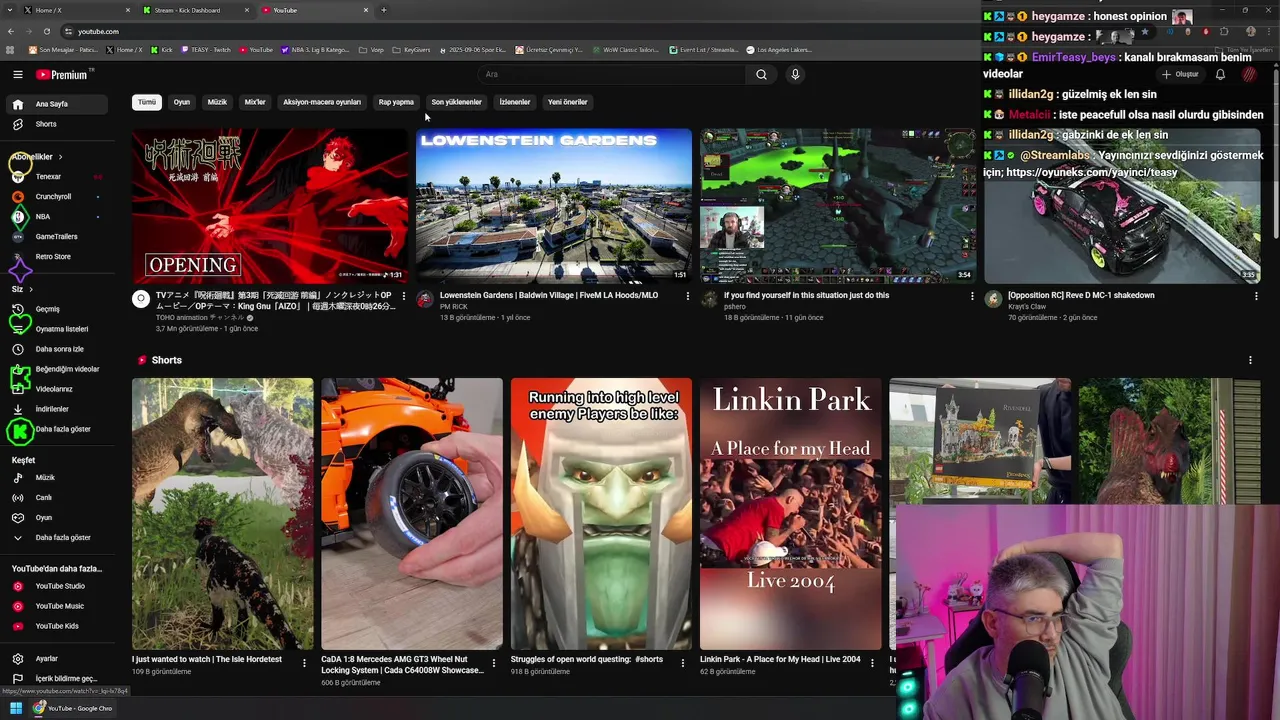The height and width of the screenshot is (720, 1280).
Task: Open the GameTrailers subscription
Action: point(58,237)
